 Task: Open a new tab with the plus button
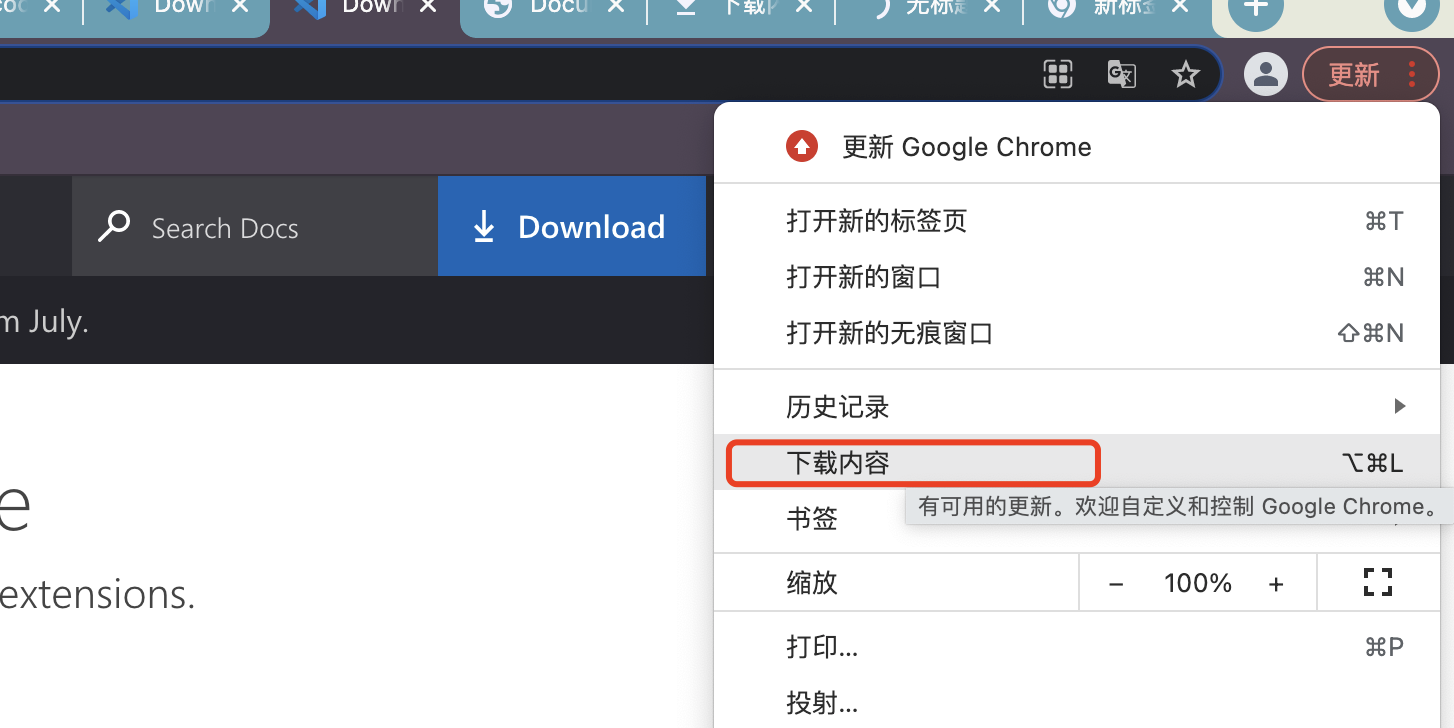click(x=1255, y=10)
